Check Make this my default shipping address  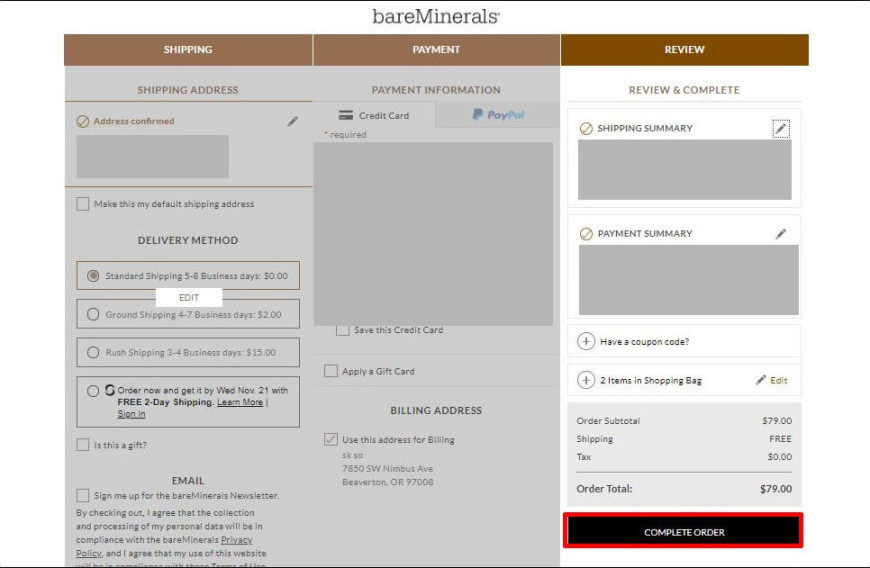83,204
